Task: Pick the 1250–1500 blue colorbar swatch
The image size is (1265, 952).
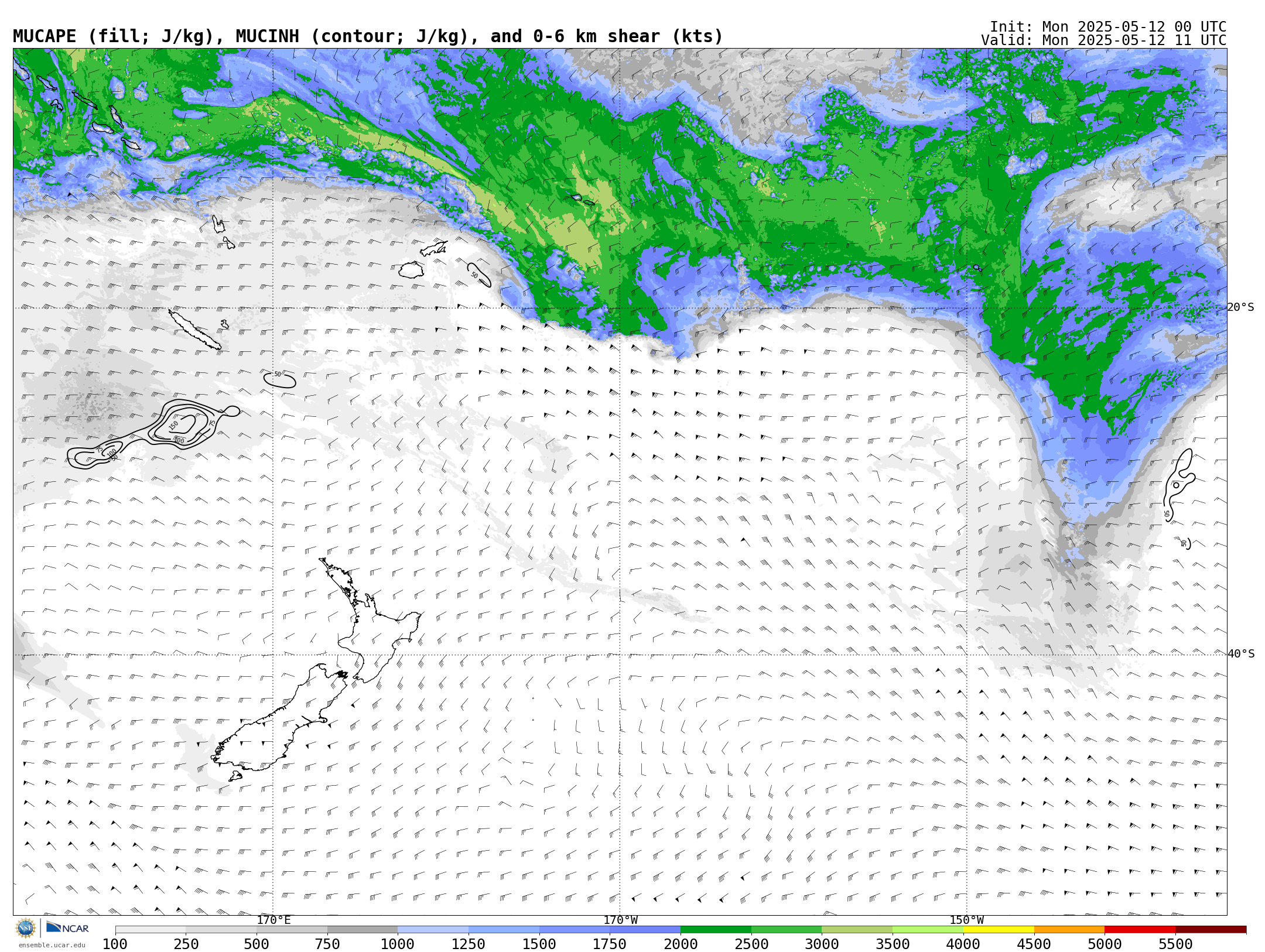Action: pos(504,930)
